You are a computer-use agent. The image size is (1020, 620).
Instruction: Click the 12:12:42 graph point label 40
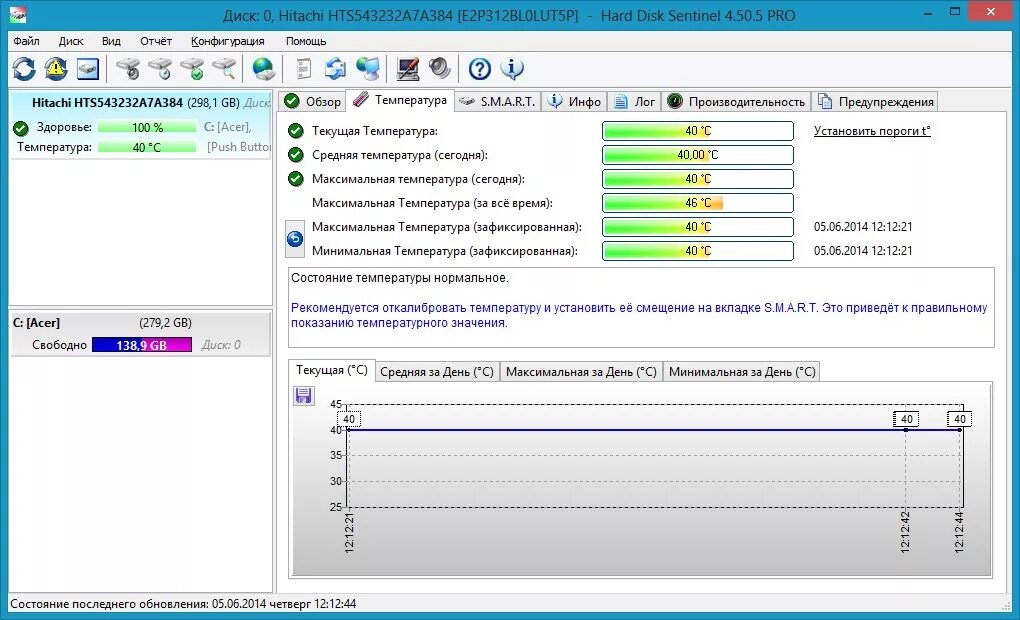907,419
